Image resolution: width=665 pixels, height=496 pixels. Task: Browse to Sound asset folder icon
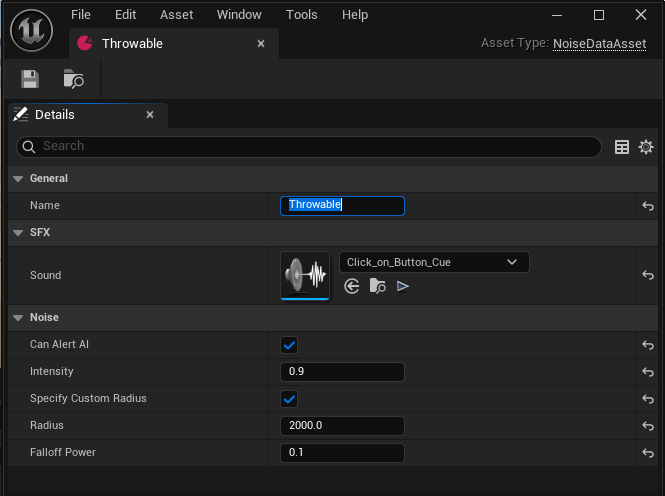click(x=377, y=286)
